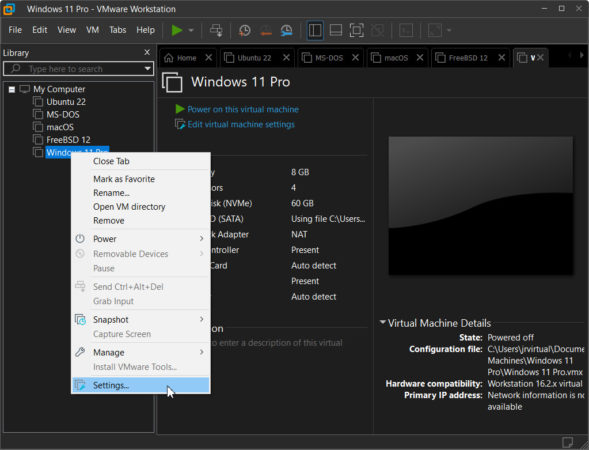Toggle the library sidebar view icon
Image resolution: width=589 pixels, height=450 pixels.
pos(315,30)
